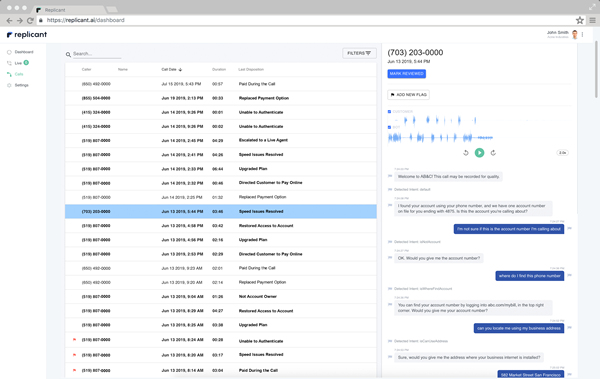600x379 pixels.
Task: Select the 'Escalated to a Live Agent' call row
Action: coord(221,140)
